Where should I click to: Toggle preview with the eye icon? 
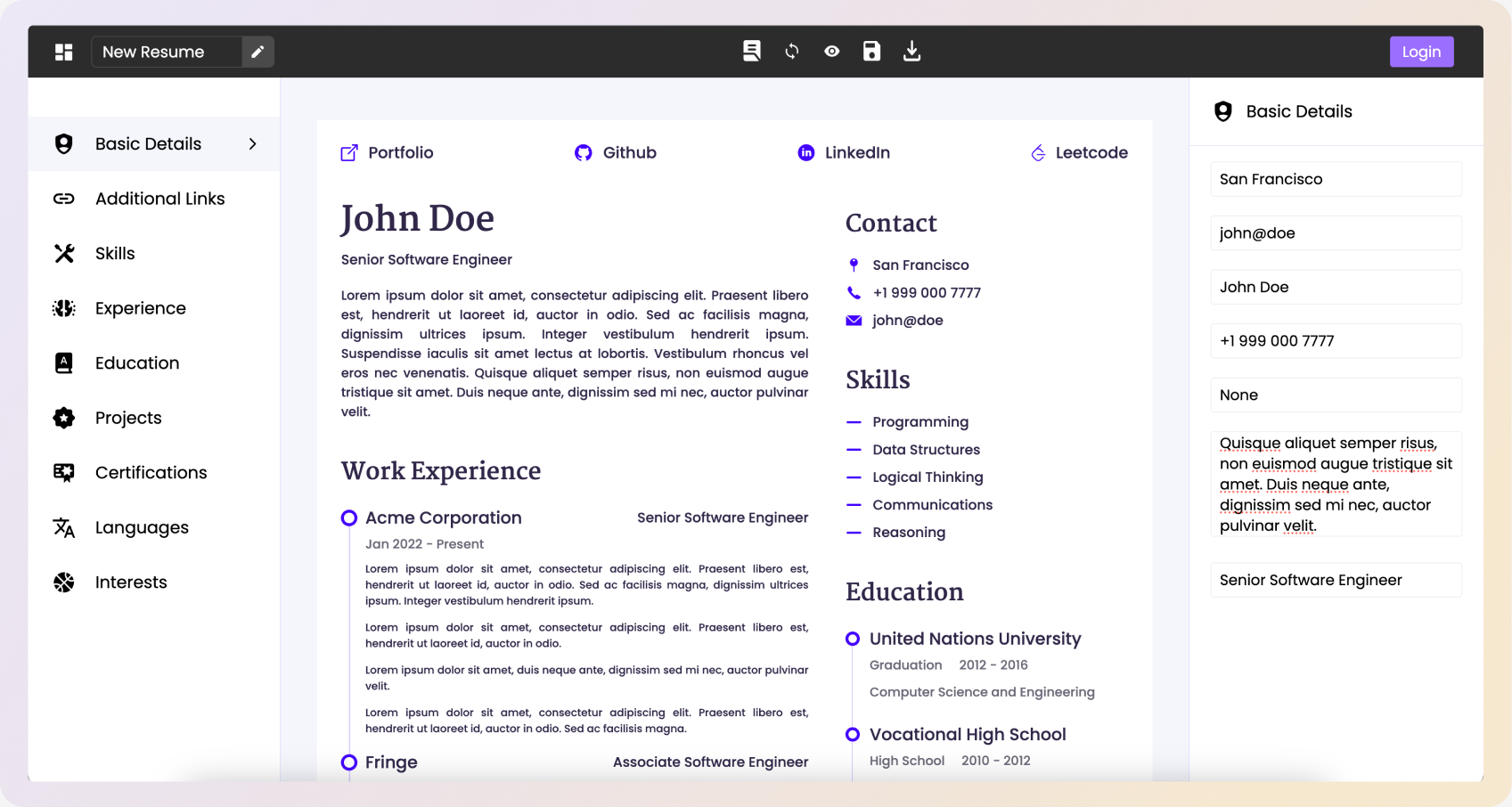pos(832,52)
